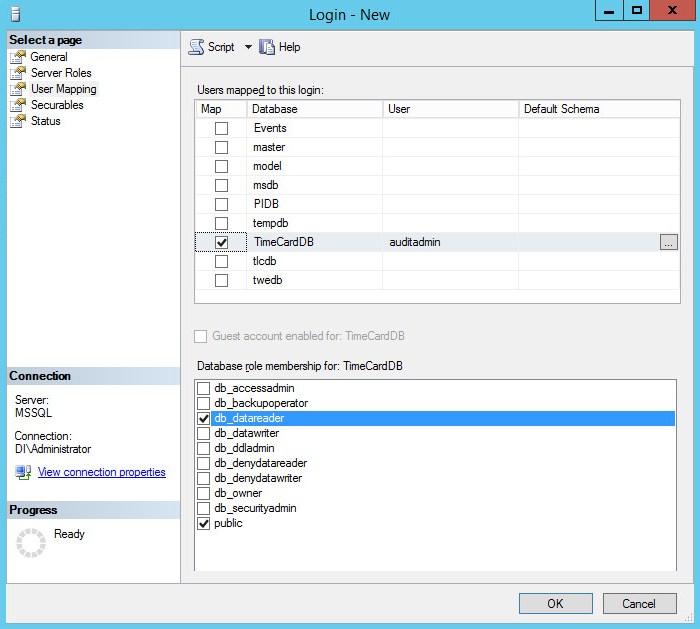The image size is (700, 629).
Task: Select the Status page icon
Action: (x=17, y=121)
